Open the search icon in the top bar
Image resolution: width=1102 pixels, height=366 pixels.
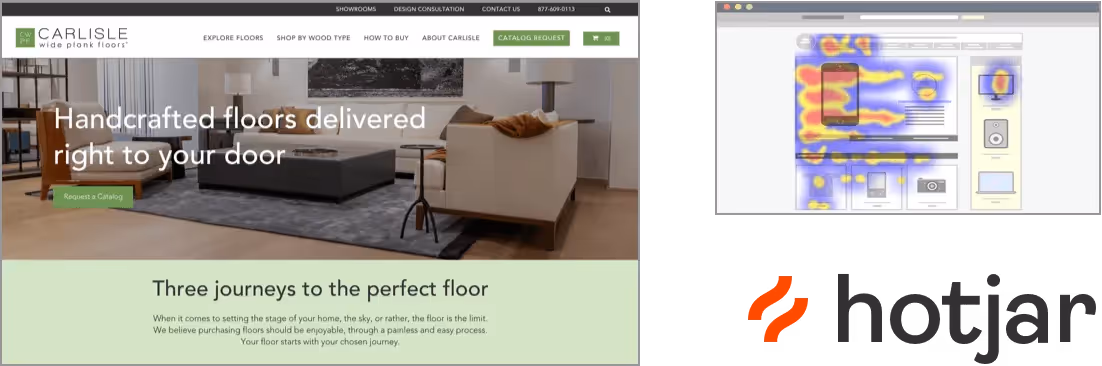(607, 10)
